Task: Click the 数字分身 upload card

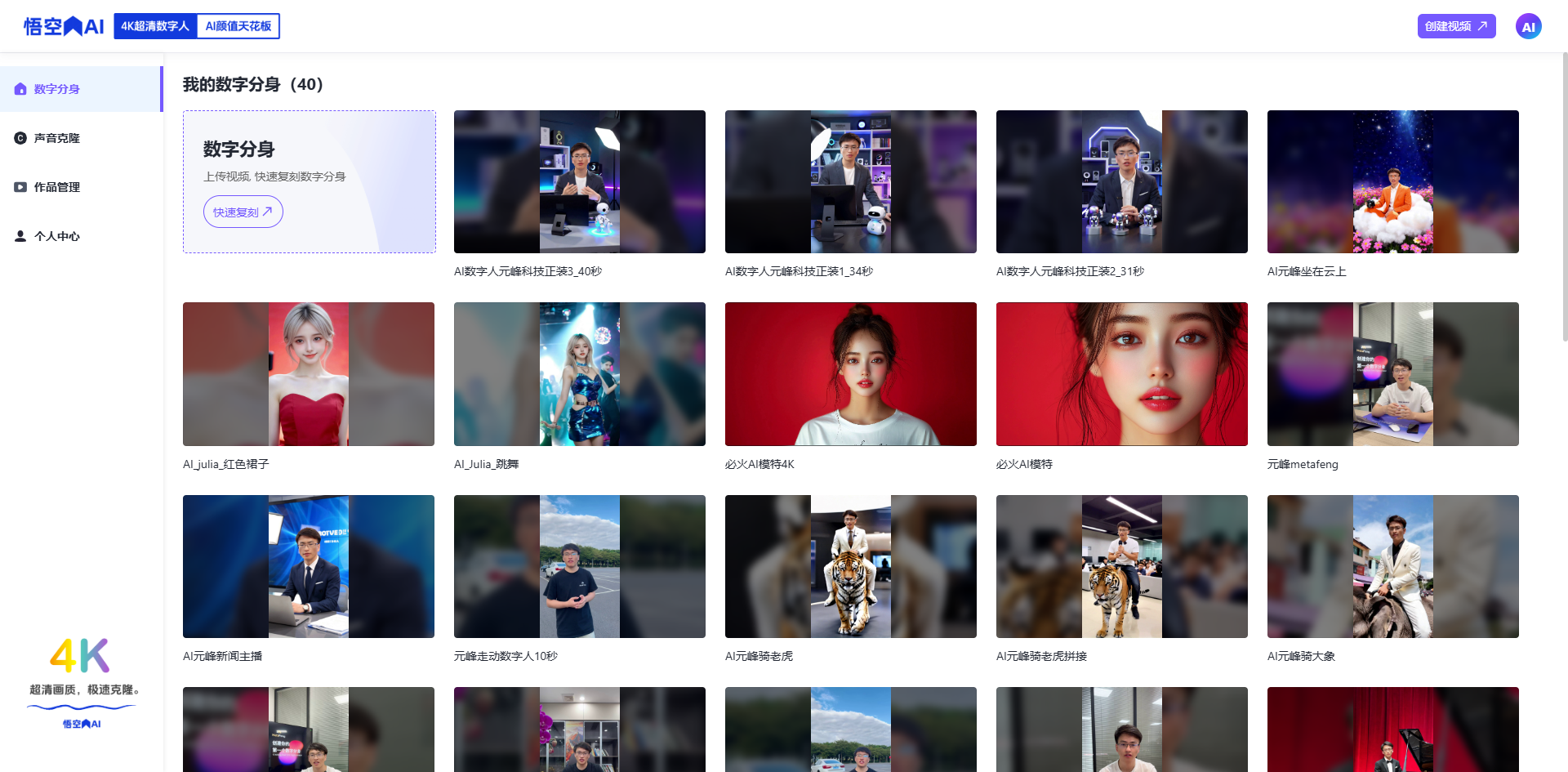Action: (x=310, y=181)
